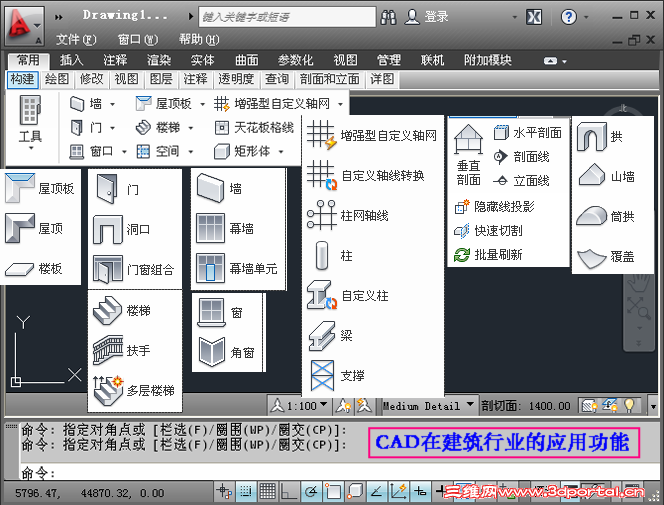The image size is (664, 505).
Task: Select the 幕墙 curtain wall tool
Action: coord(225,229)
